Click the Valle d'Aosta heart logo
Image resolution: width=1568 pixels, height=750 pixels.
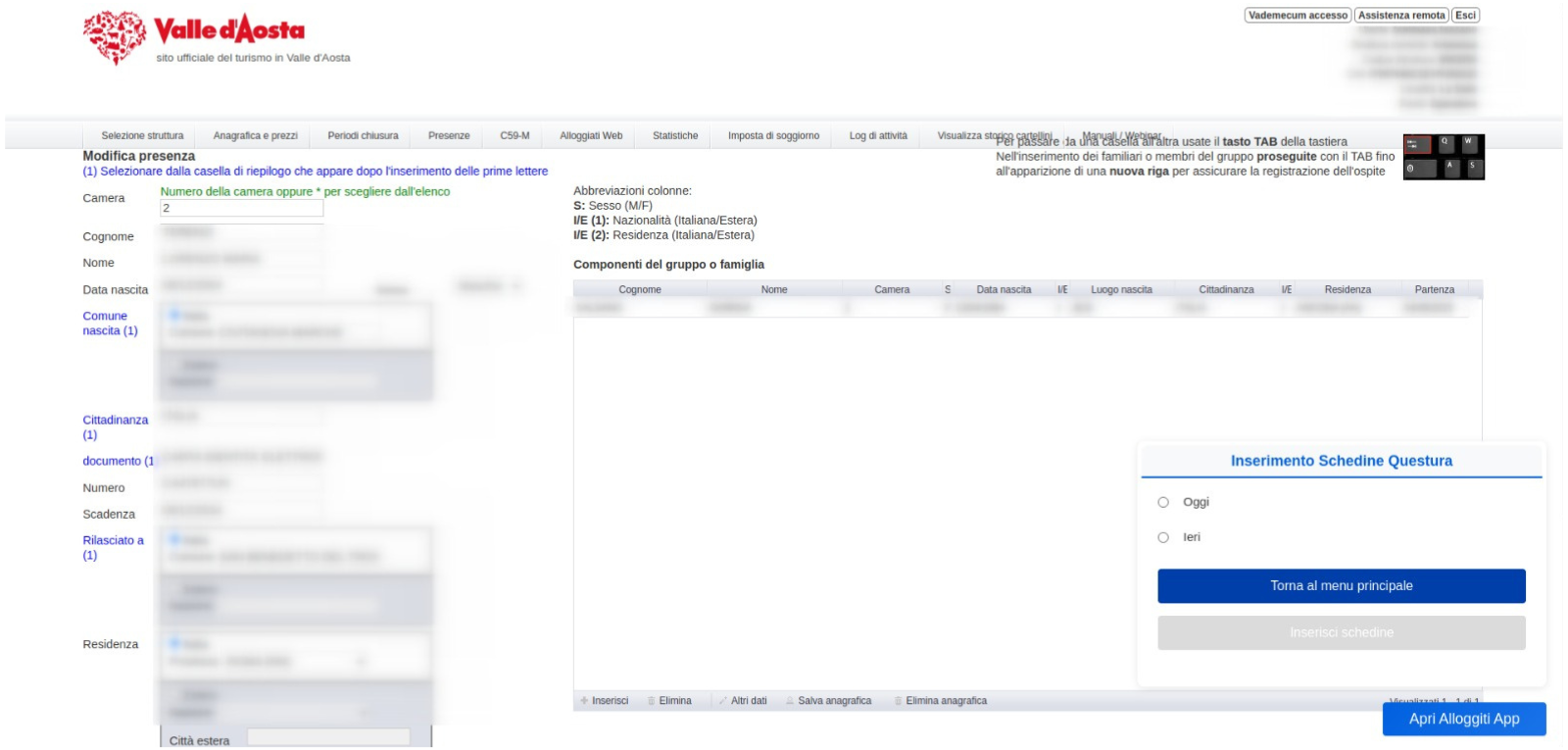[115, 37]
